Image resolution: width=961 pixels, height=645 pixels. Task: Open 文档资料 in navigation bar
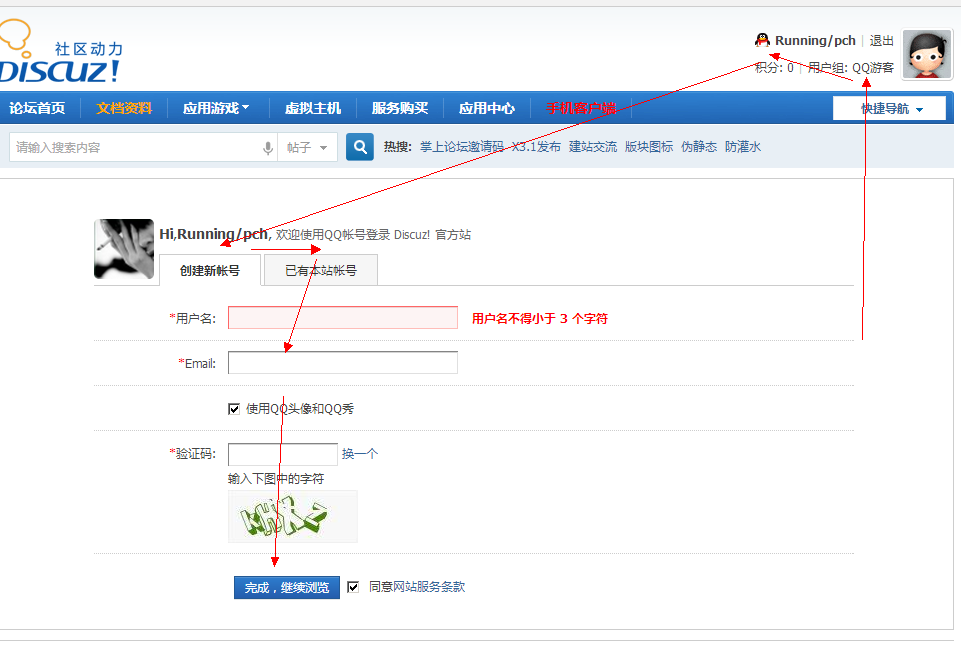tap(124, 109)
